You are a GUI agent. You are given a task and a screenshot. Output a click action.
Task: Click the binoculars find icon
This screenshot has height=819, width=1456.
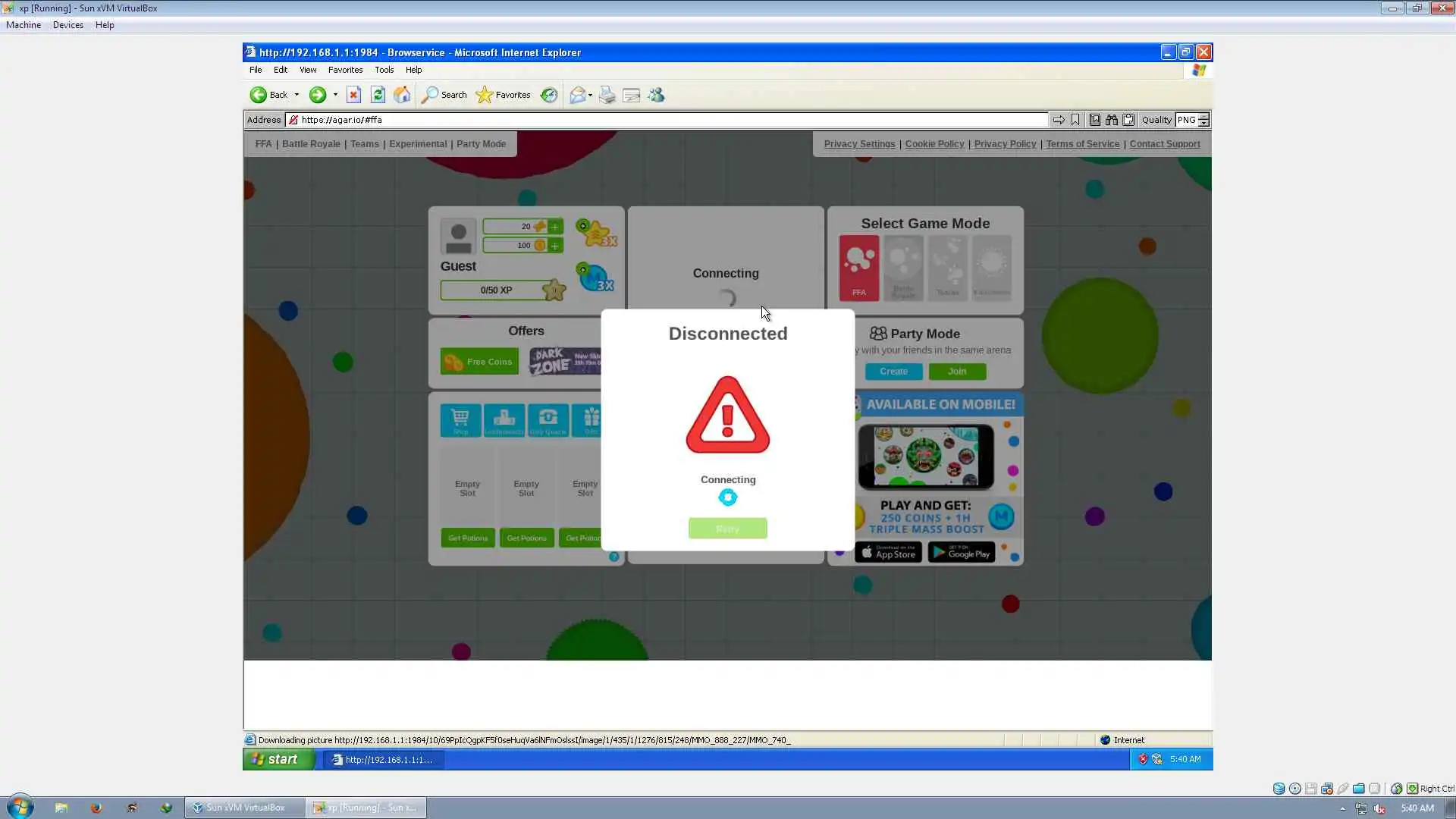1111,120
